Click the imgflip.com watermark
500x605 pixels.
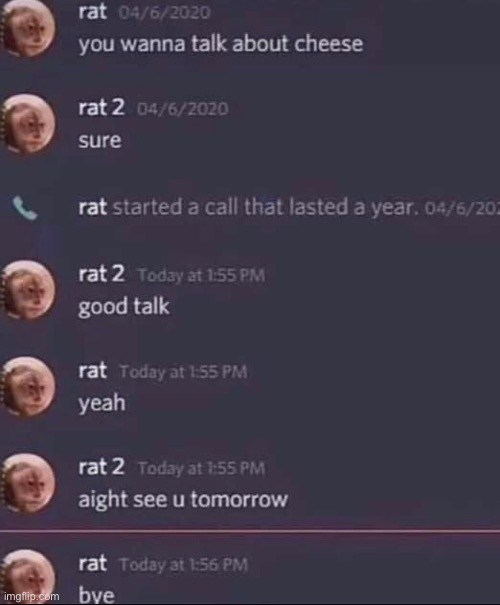click(x=32, y=597)
